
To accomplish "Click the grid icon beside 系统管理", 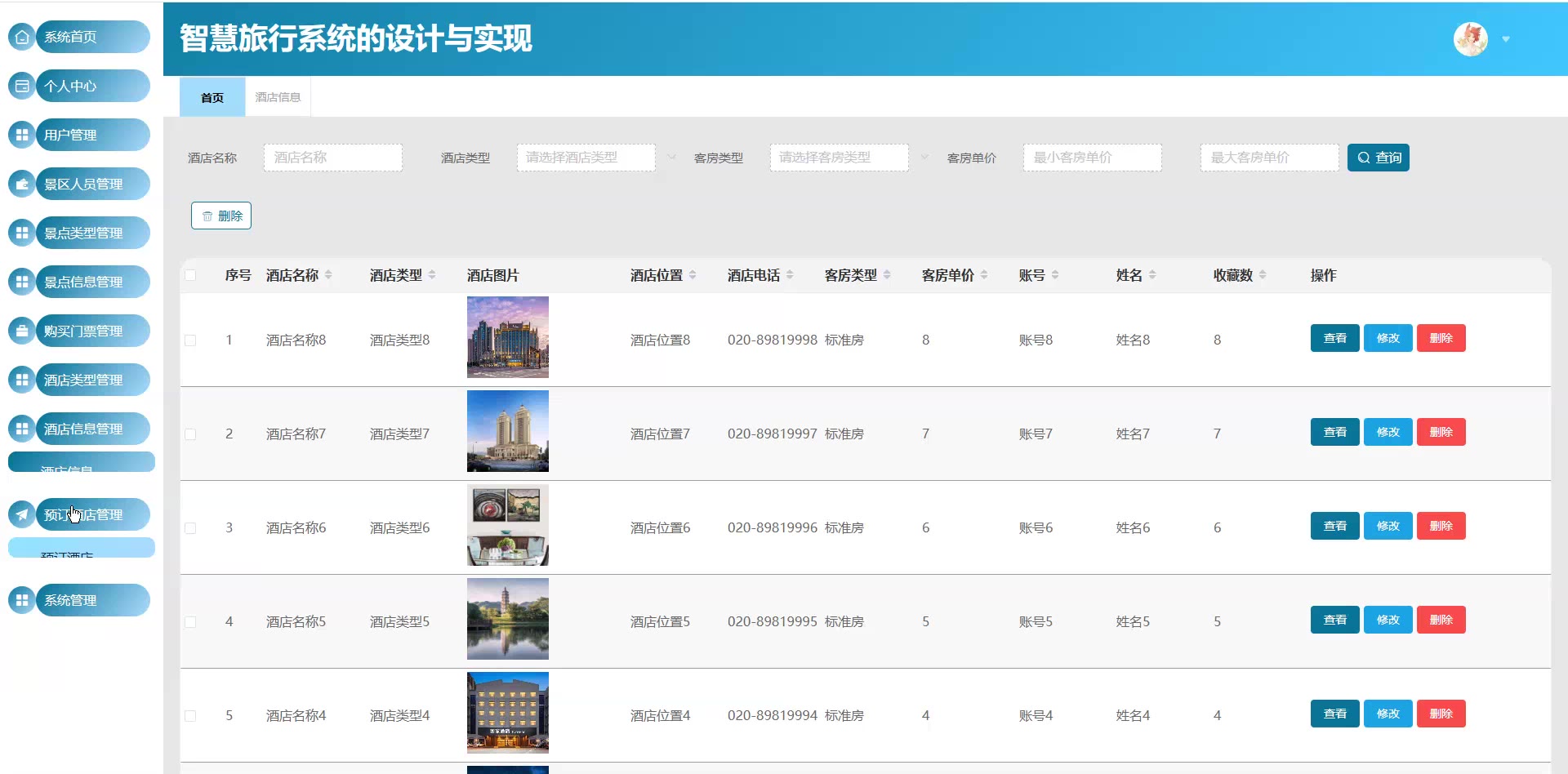I will pyautogui.click(x=22, y=600).
